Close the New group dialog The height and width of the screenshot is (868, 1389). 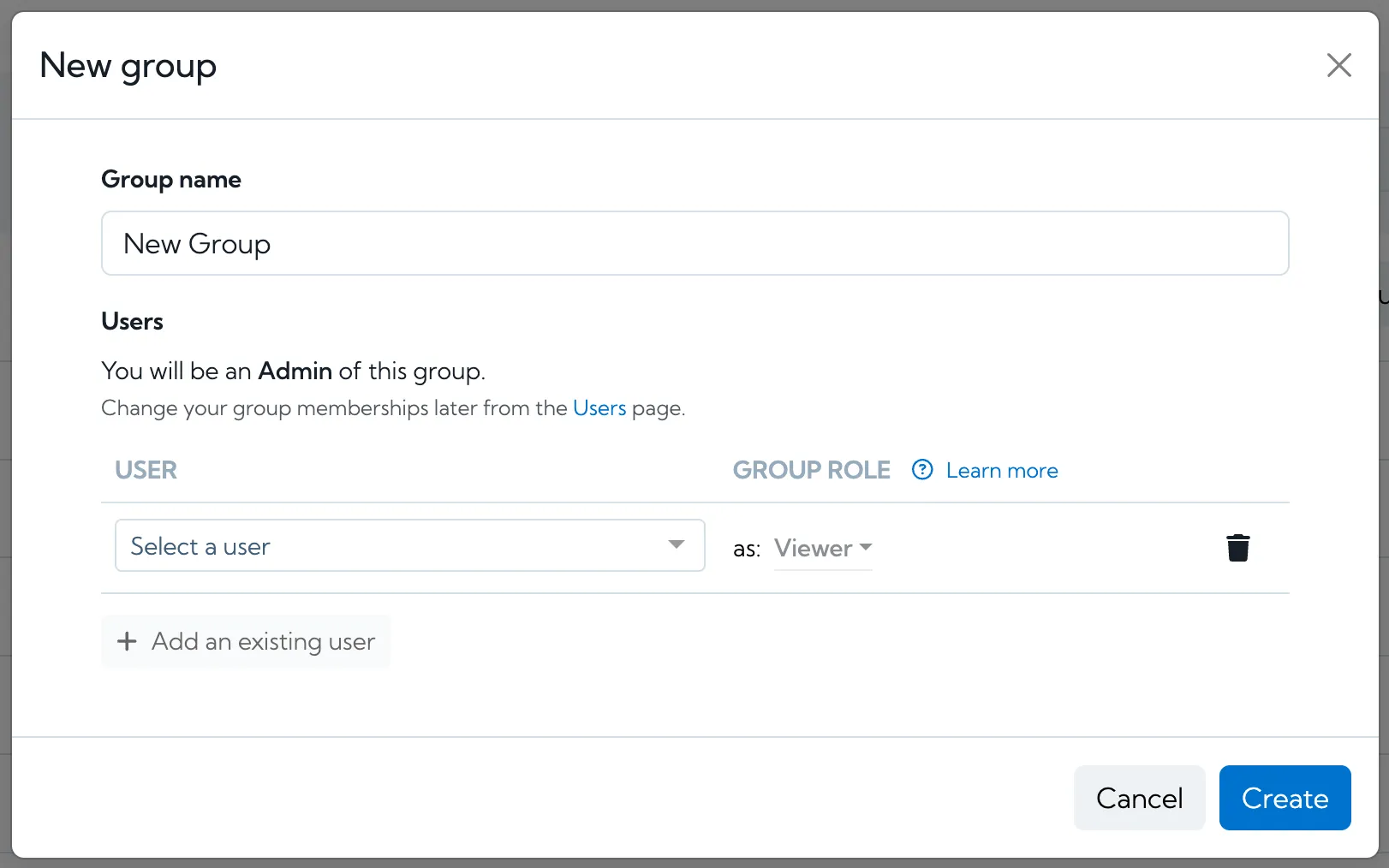[x=1338, y=65]
